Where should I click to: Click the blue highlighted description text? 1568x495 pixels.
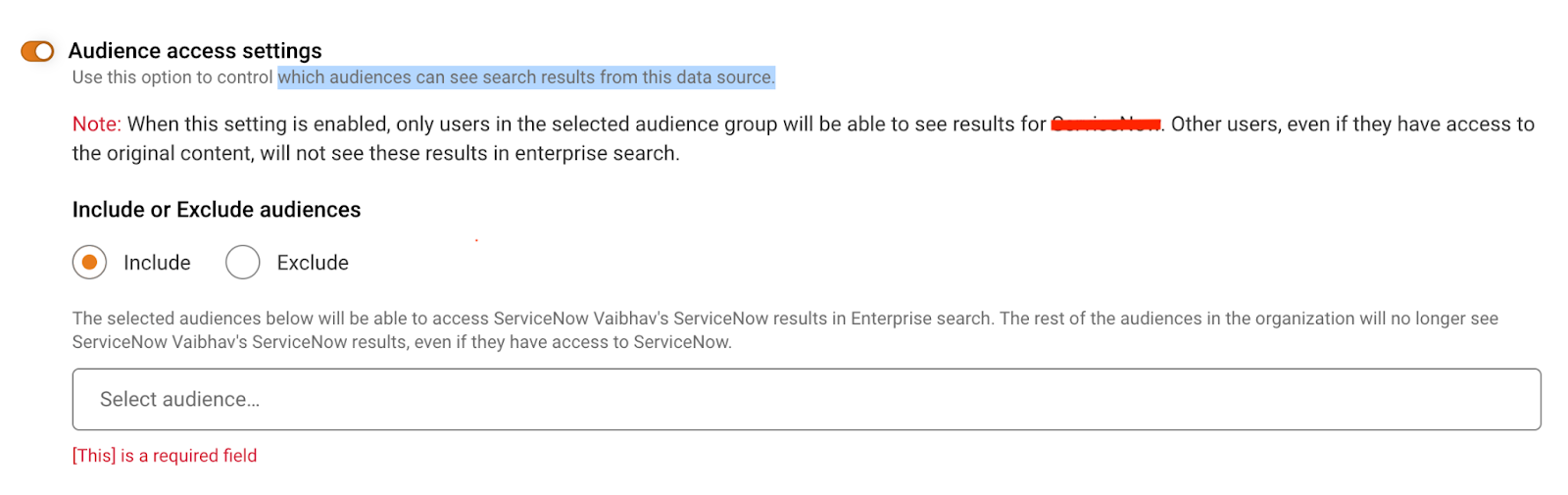[526, 77]
